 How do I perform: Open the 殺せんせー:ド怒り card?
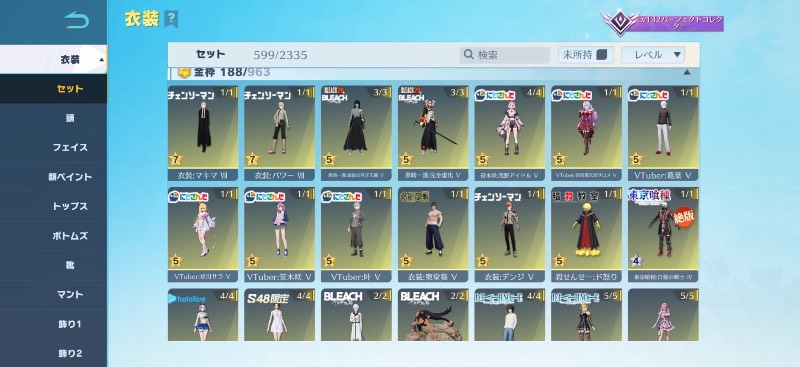tap(586, 235)
